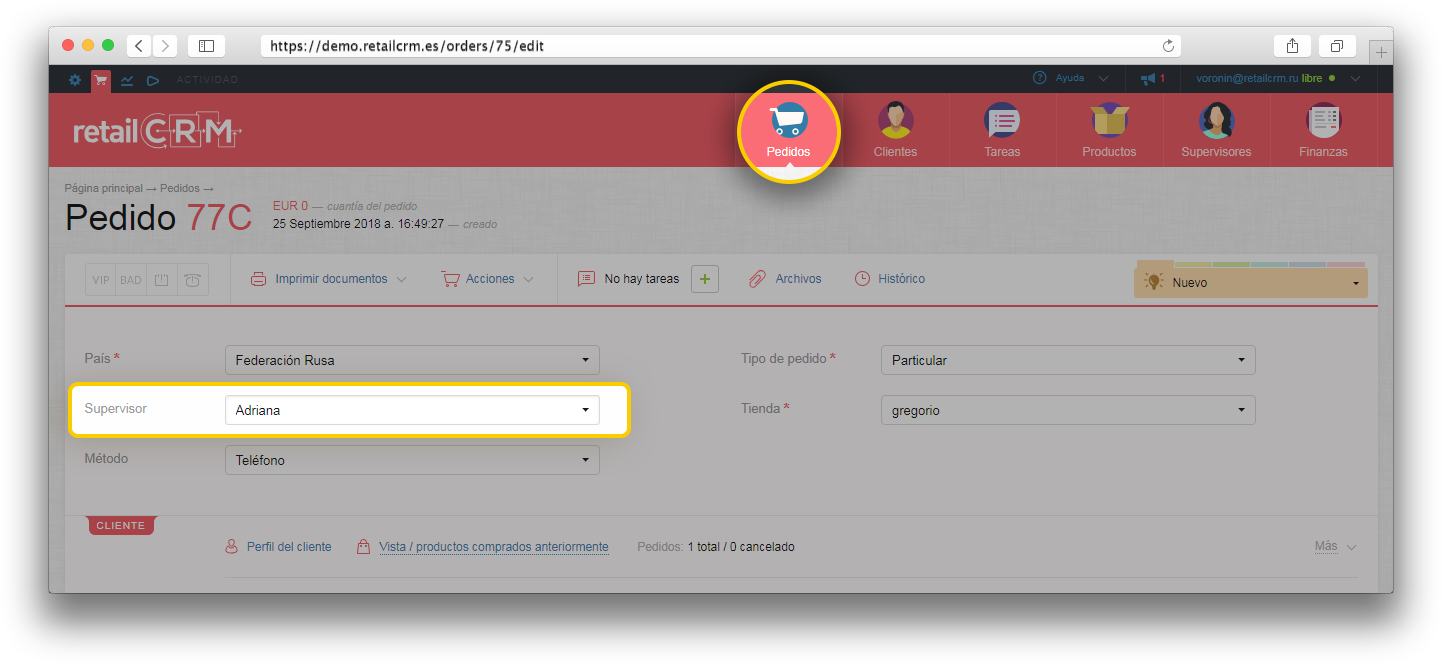
Task: Open the analytics line-chart icon
Action: (x=127, y=80)
